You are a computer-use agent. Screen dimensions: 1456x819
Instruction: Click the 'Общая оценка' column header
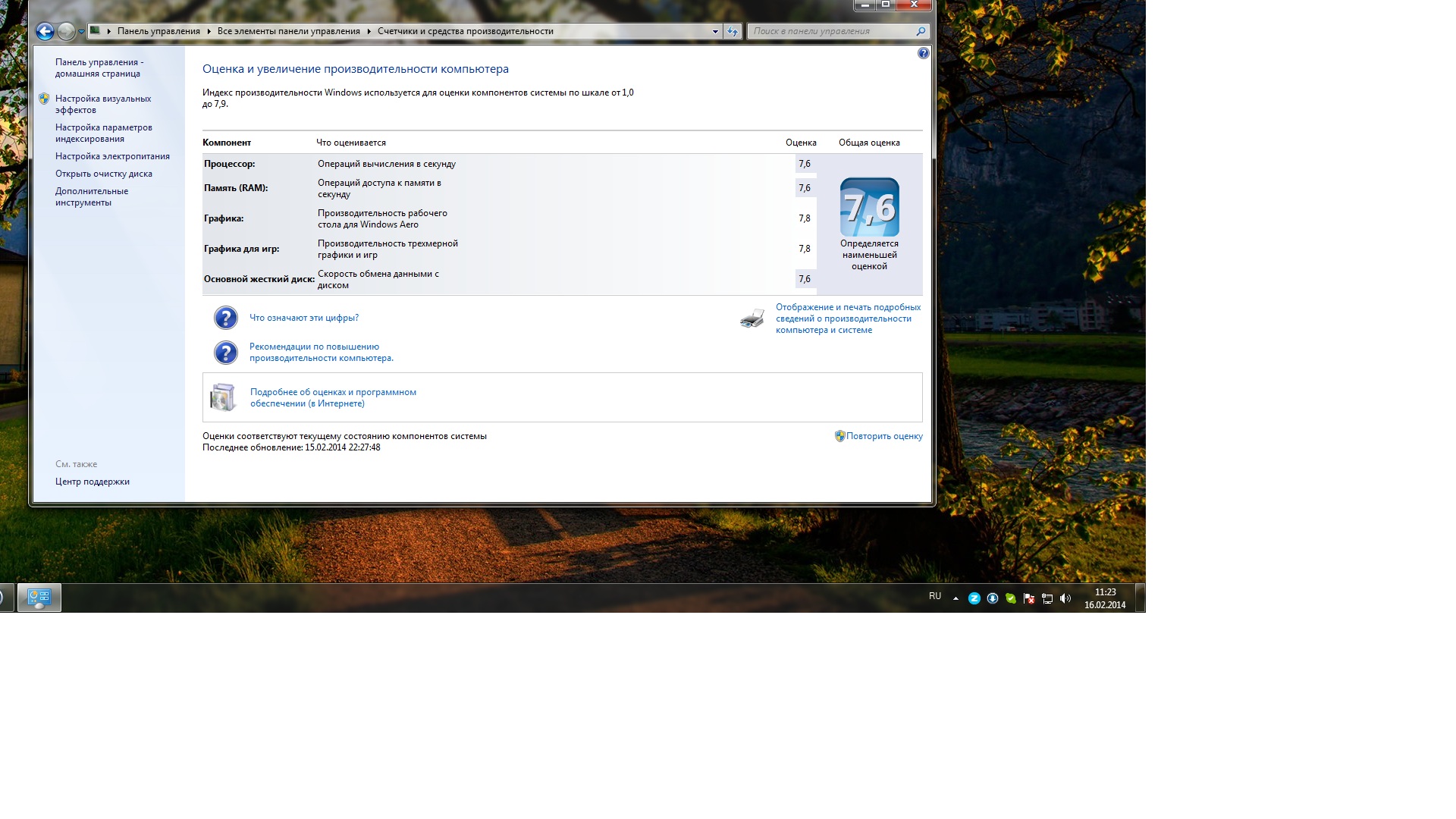(x=869, y=143)
